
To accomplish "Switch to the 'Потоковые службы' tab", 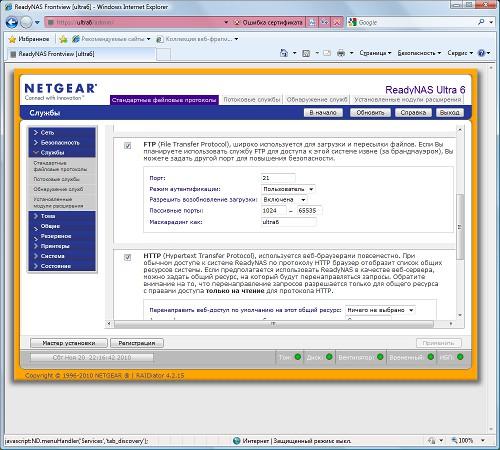I will [251, 99].
